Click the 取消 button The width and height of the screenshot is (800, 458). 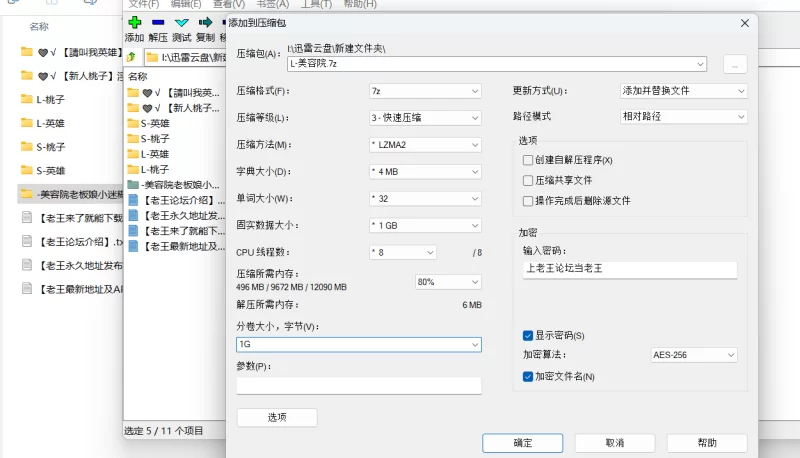point(615,443)
